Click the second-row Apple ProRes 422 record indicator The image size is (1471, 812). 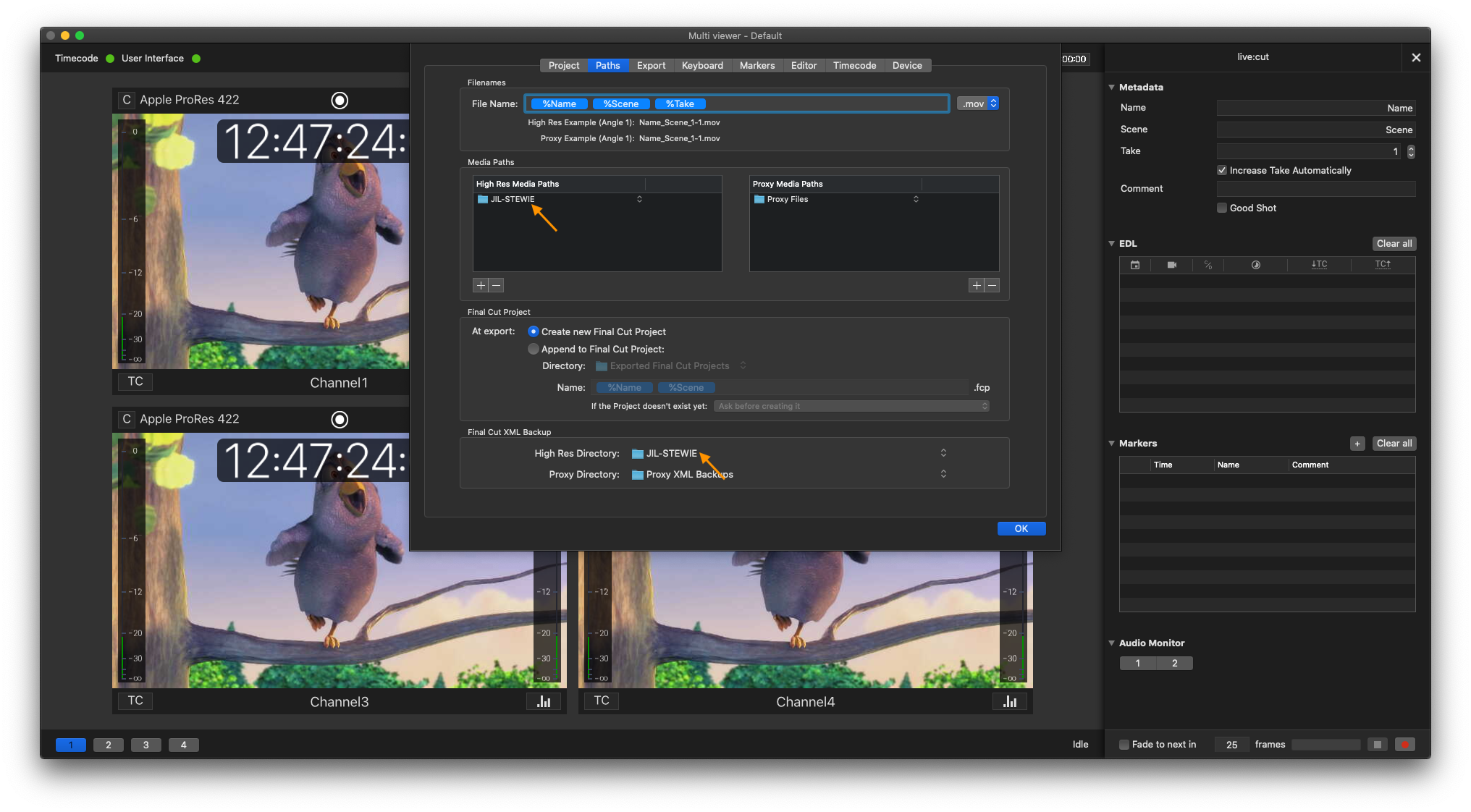340,419
